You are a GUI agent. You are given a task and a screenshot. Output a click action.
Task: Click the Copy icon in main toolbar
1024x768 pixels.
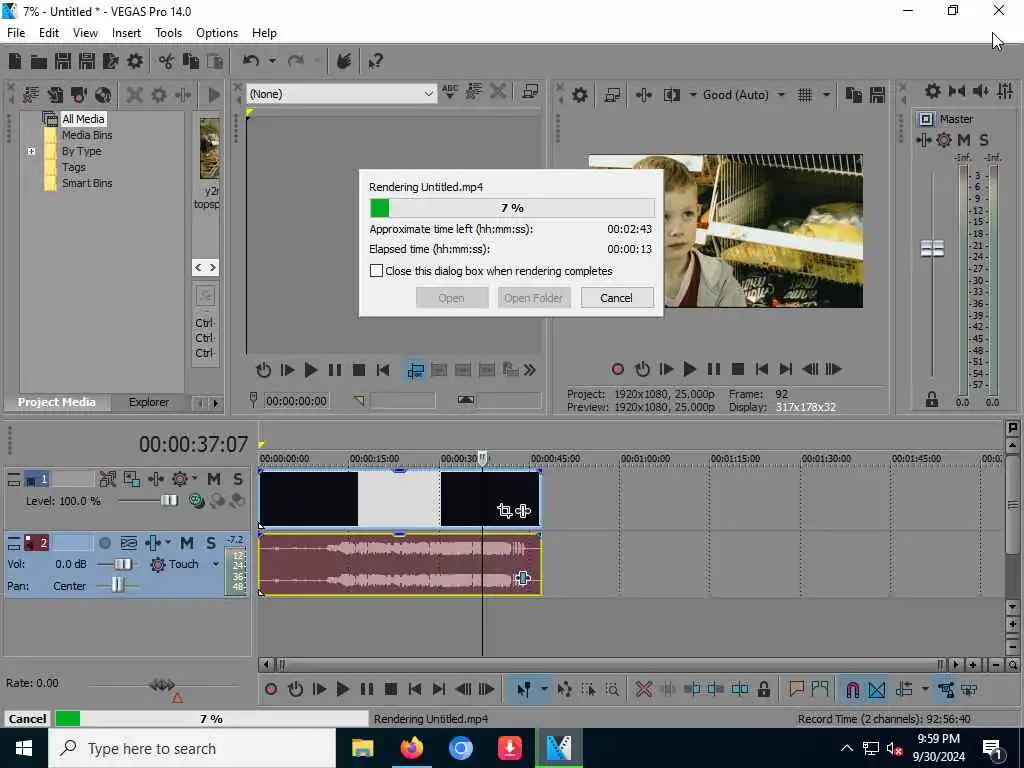[x=191, y=61]
